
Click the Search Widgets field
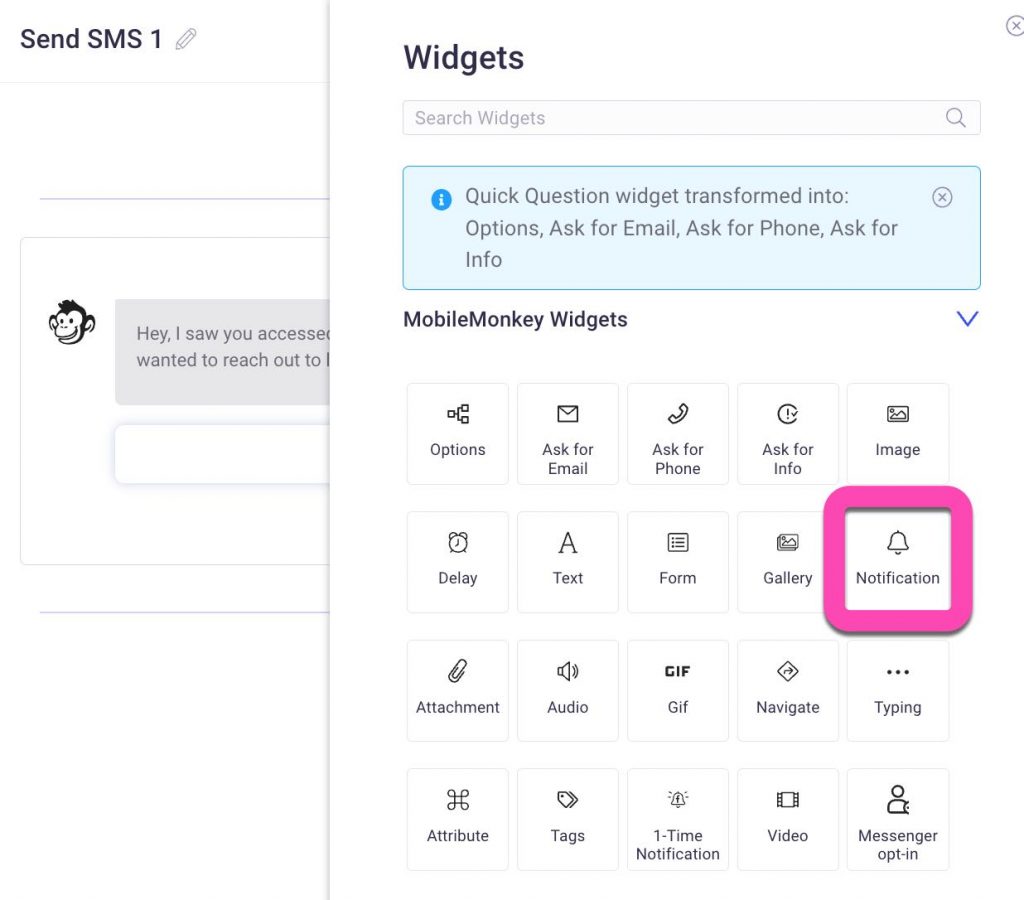(x=670, y=118)
